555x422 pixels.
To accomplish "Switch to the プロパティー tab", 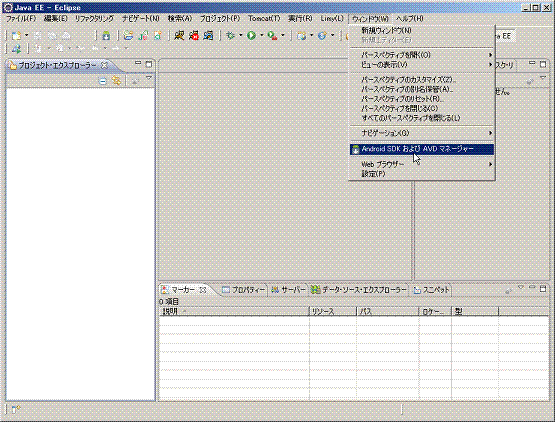I will pos(244,290).
